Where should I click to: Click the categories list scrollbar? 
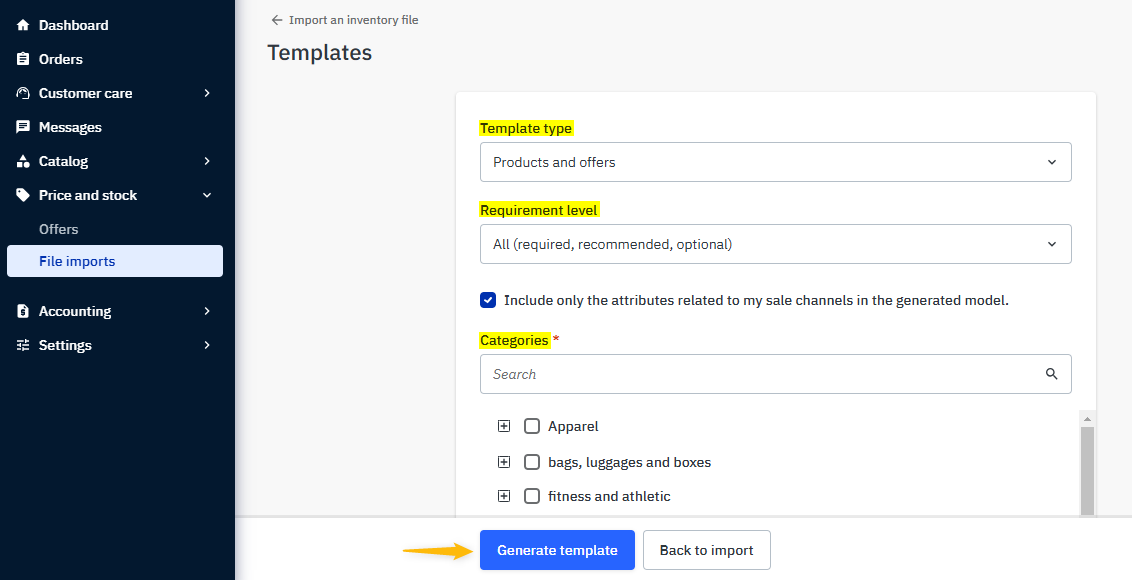pyautogui.click(x=1087, y=470)
